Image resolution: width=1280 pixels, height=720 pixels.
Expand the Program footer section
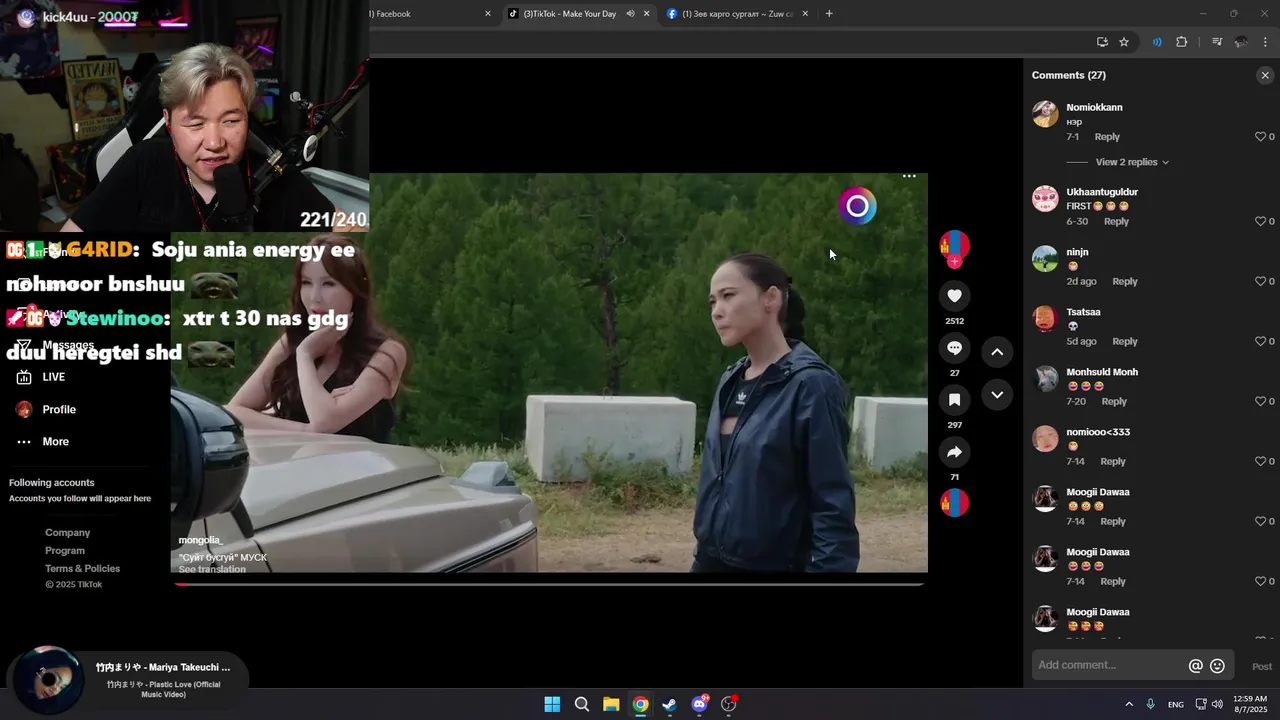(x=65, y=551)
